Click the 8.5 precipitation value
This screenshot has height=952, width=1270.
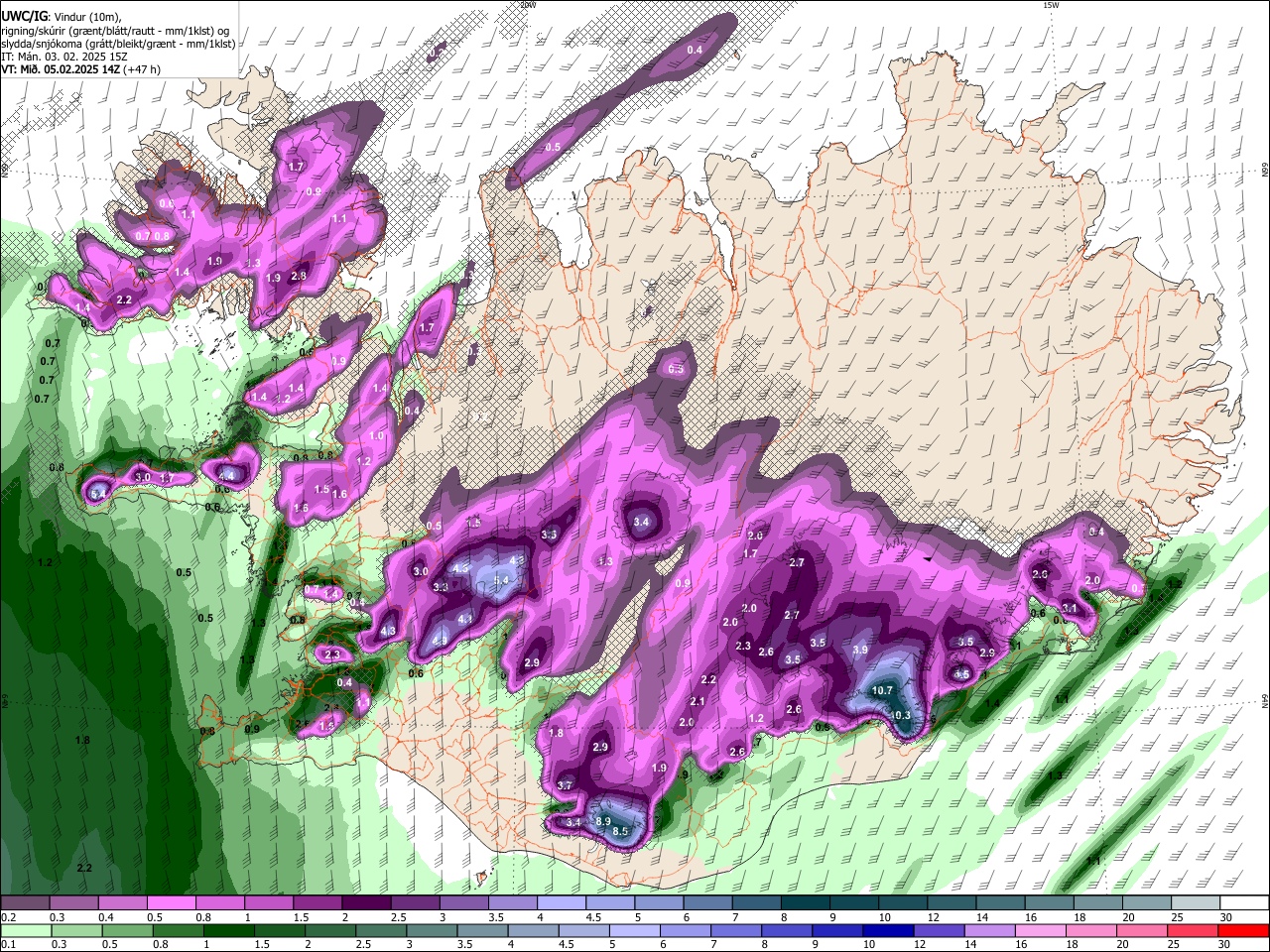point(621,831)
